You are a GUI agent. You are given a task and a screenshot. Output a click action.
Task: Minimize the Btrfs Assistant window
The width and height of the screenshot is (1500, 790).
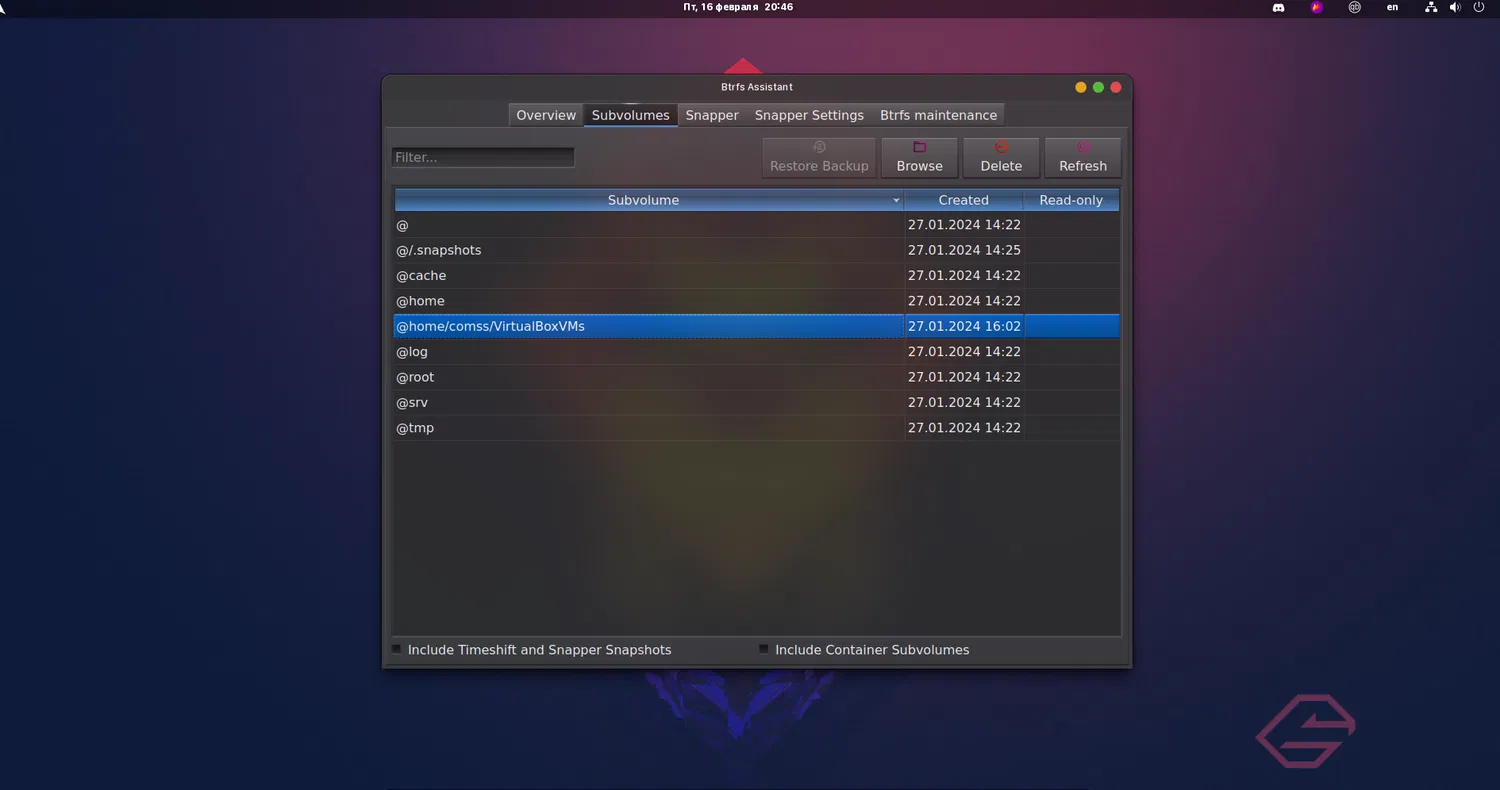pyautogui.click(x=1080, y=87)
